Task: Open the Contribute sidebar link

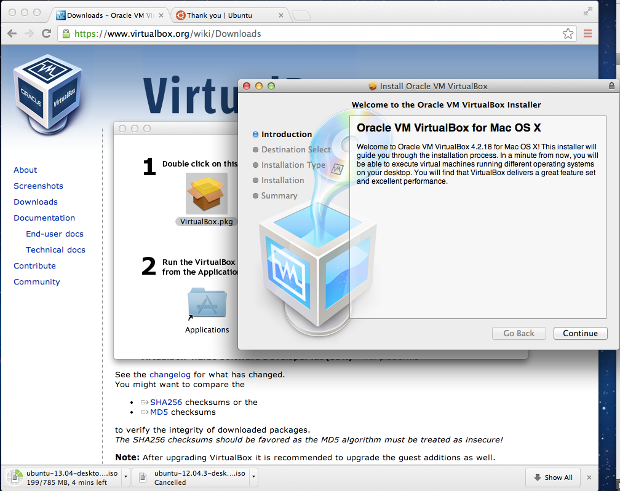Action: point(35,266)
